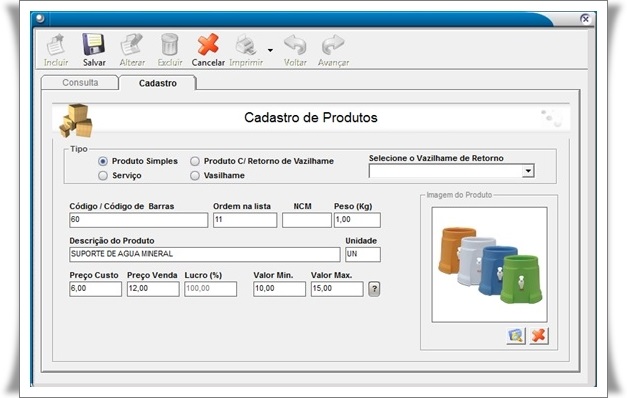Screen dimensions: 627x398
Task: Click the question mark help button
Action: pyautogui.click(x=374, y=289)
